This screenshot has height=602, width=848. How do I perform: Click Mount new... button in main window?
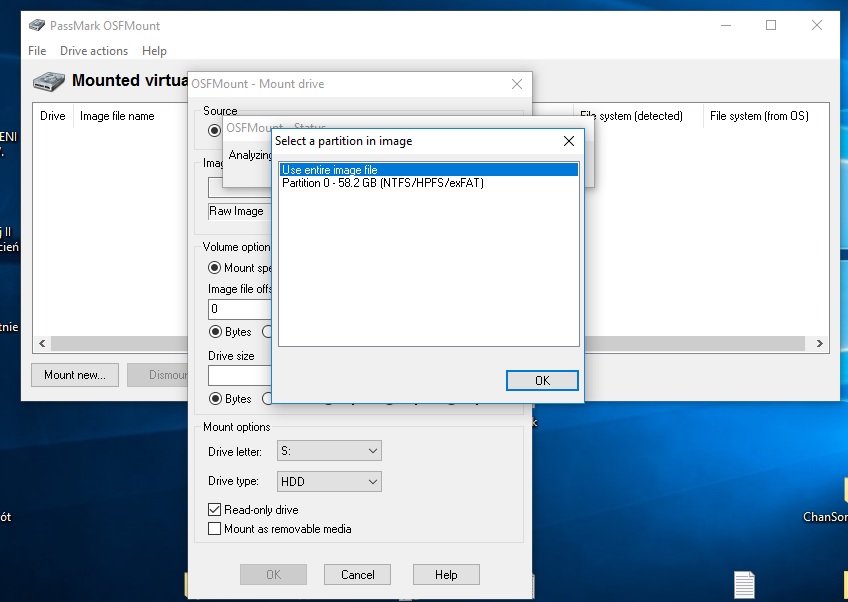click(x=75, y=375)
